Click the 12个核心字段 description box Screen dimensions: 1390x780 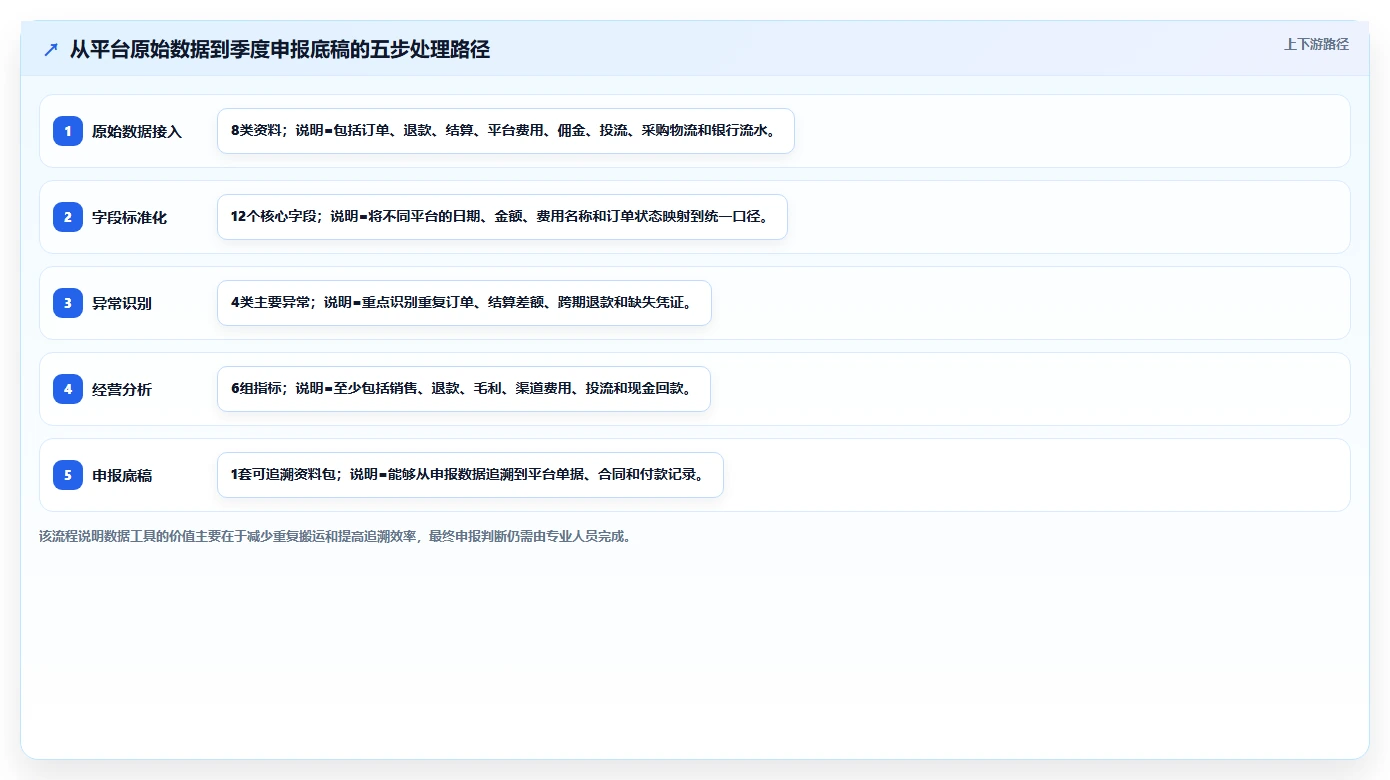click(x=502, y=217)
